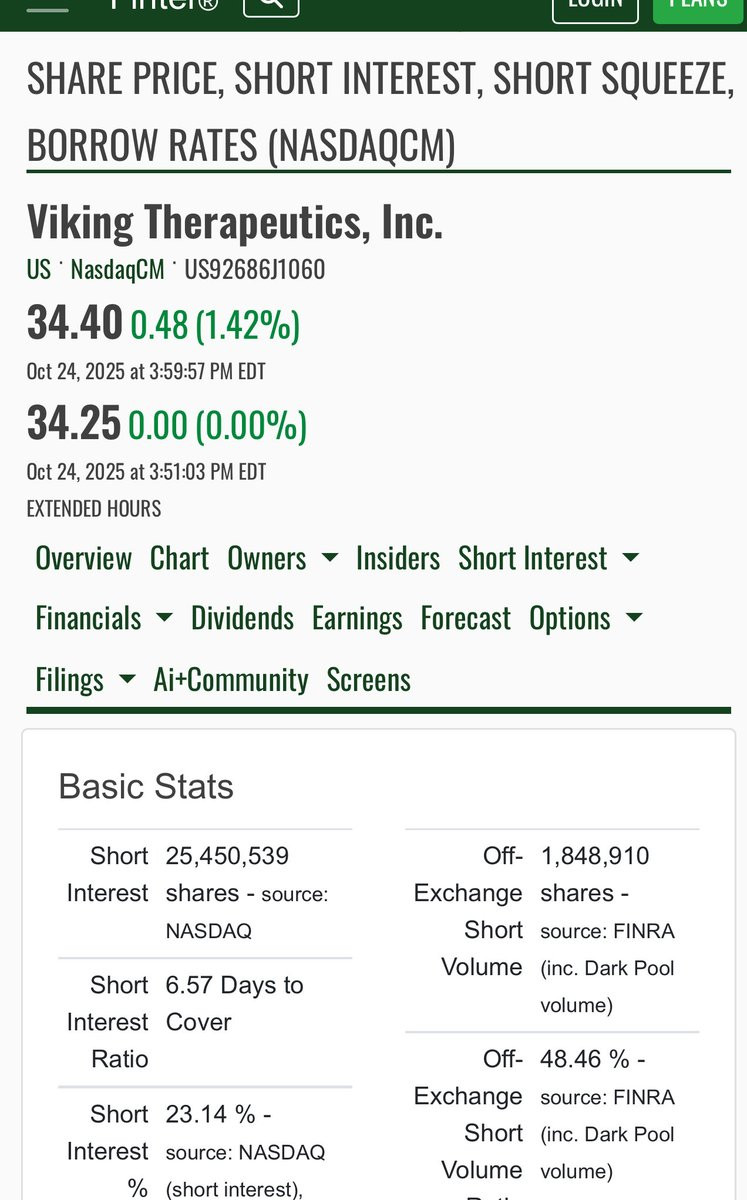Viewport: 747px width, 1200px height.
Task: Switch to the Chart tab
Action: click(179, 558)
